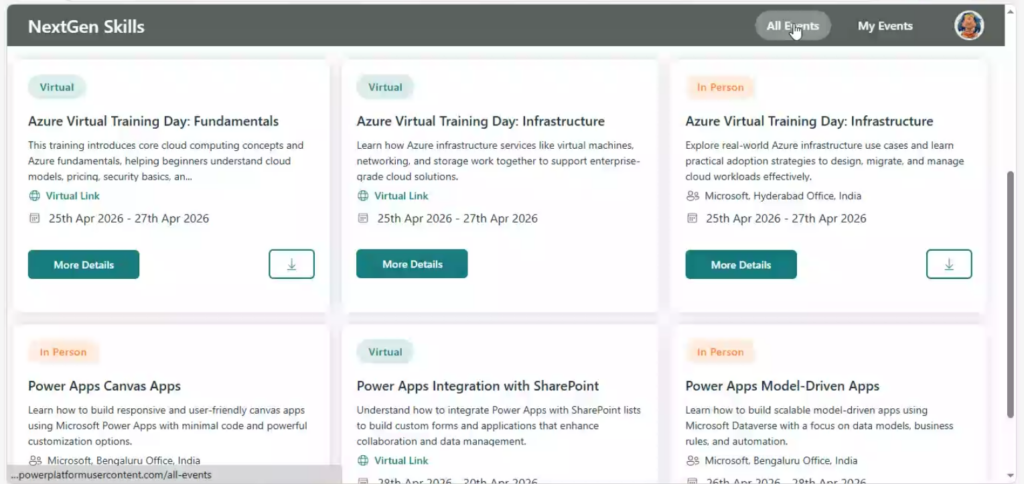Download the Azure Fundamentals event file

click(291, 264)
